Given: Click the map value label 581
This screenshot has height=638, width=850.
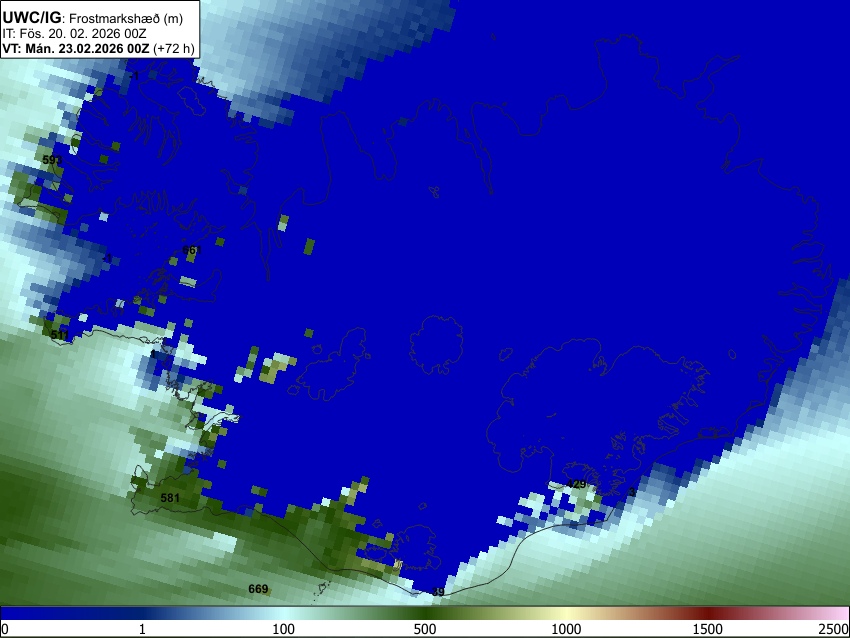Looking at the screenshot, I should 170,498.
